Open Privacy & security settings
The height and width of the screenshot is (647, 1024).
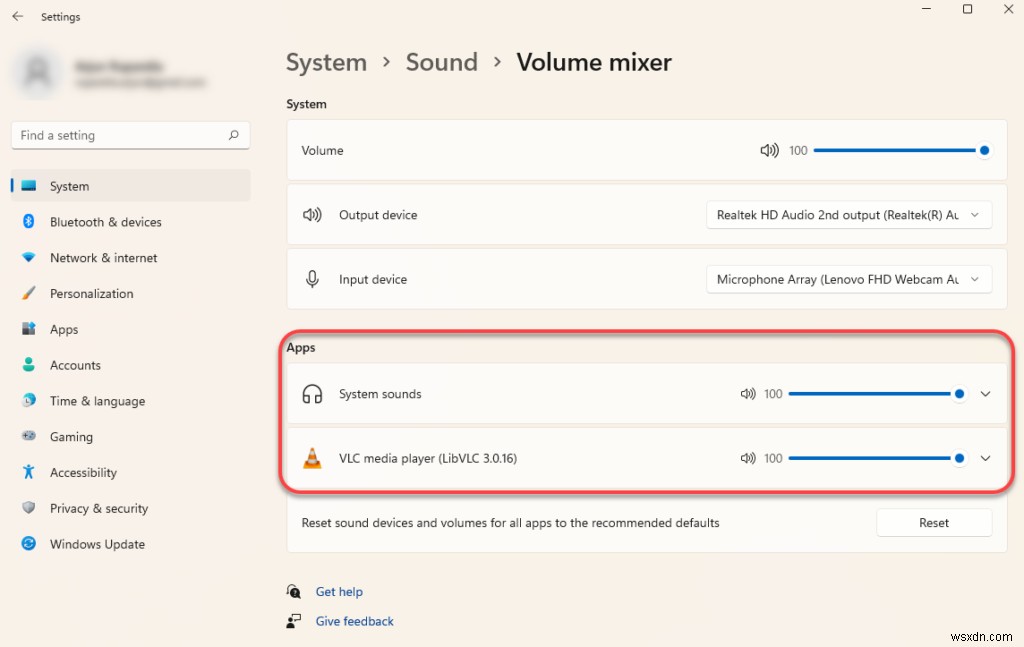point(98,508)
